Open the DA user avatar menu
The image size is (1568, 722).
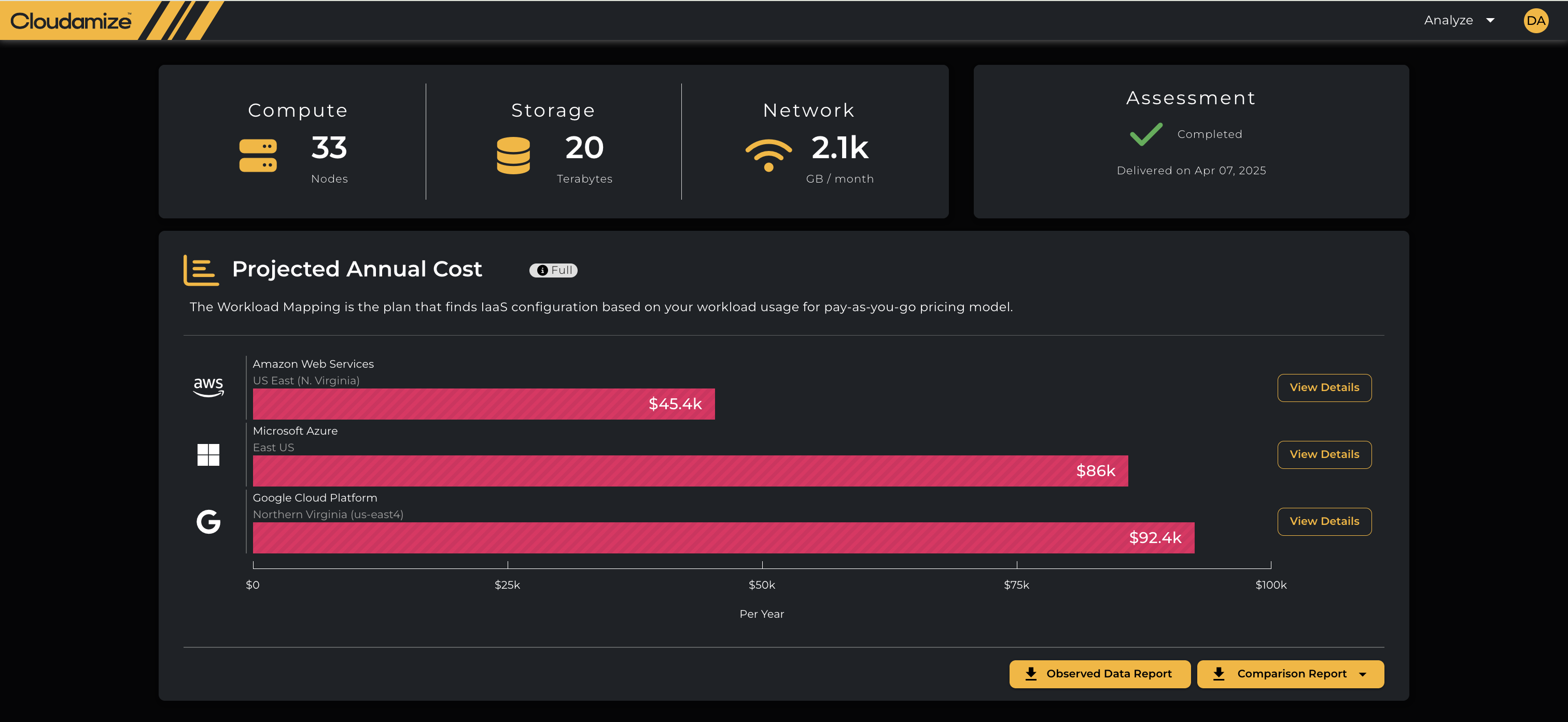pyautogui.click(x=1535, y=21)
